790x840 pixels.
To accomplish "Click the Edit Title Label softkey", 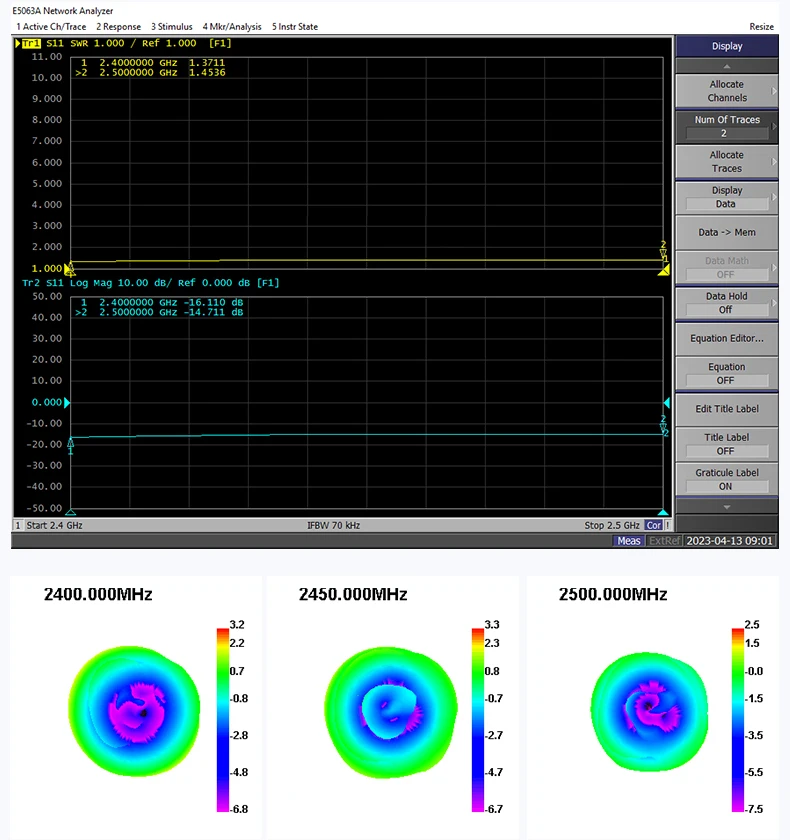I will 727,409.
